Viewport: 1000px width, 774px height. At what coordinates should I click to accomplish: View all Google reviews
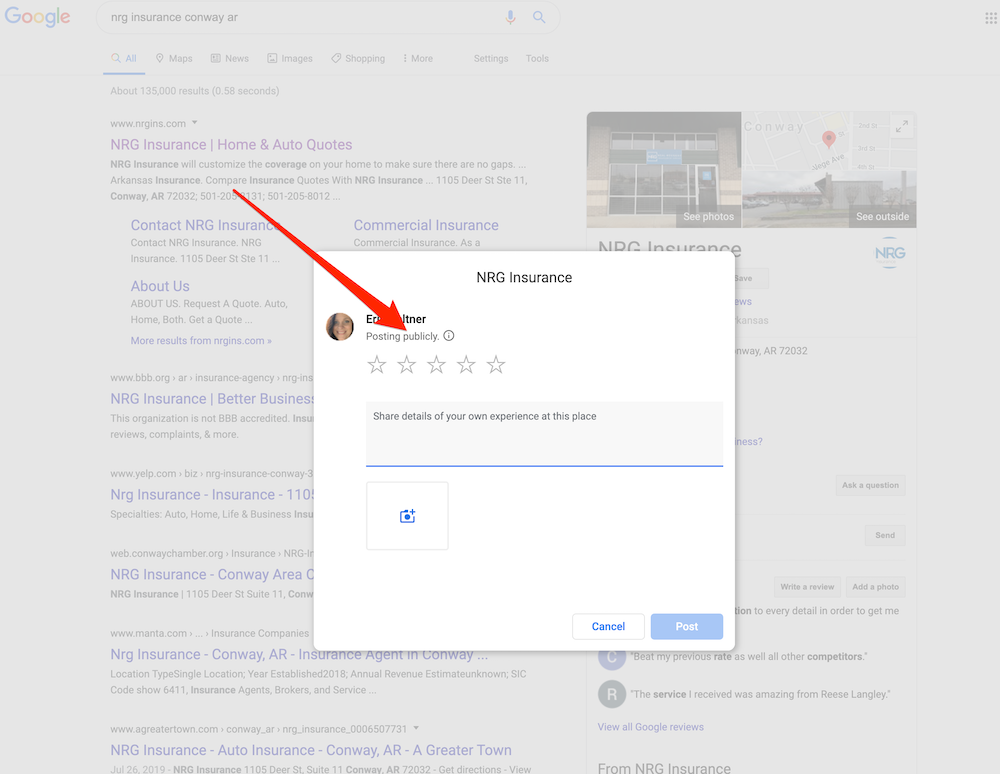coord(651,727)
